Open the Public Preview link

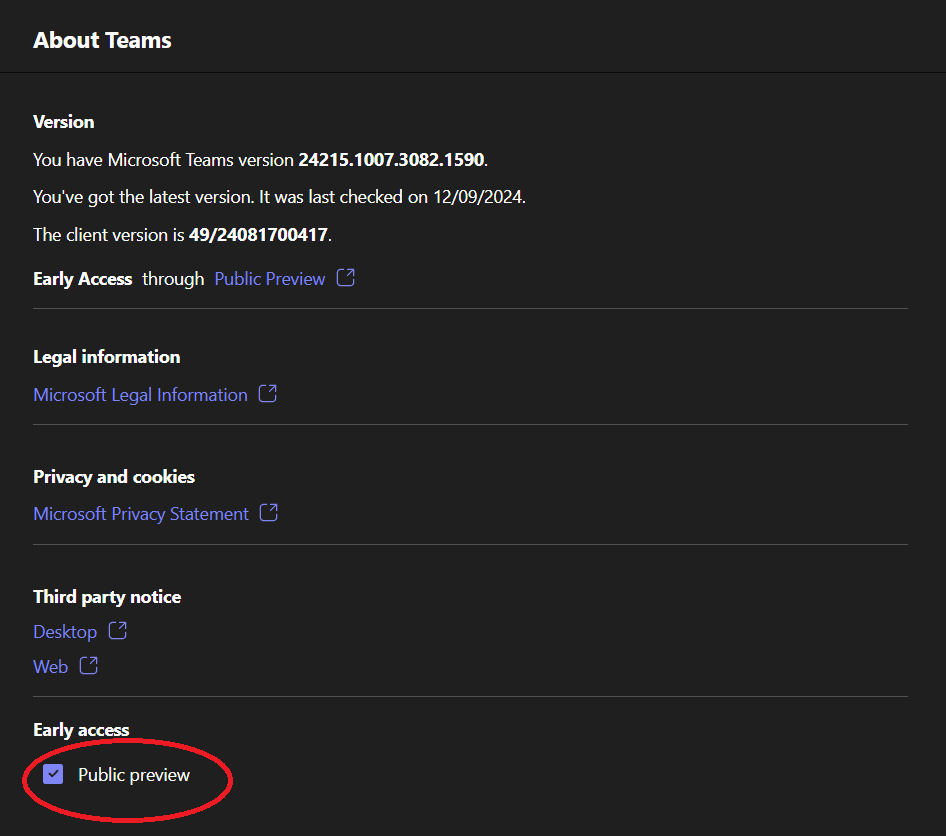coord(270,279)
